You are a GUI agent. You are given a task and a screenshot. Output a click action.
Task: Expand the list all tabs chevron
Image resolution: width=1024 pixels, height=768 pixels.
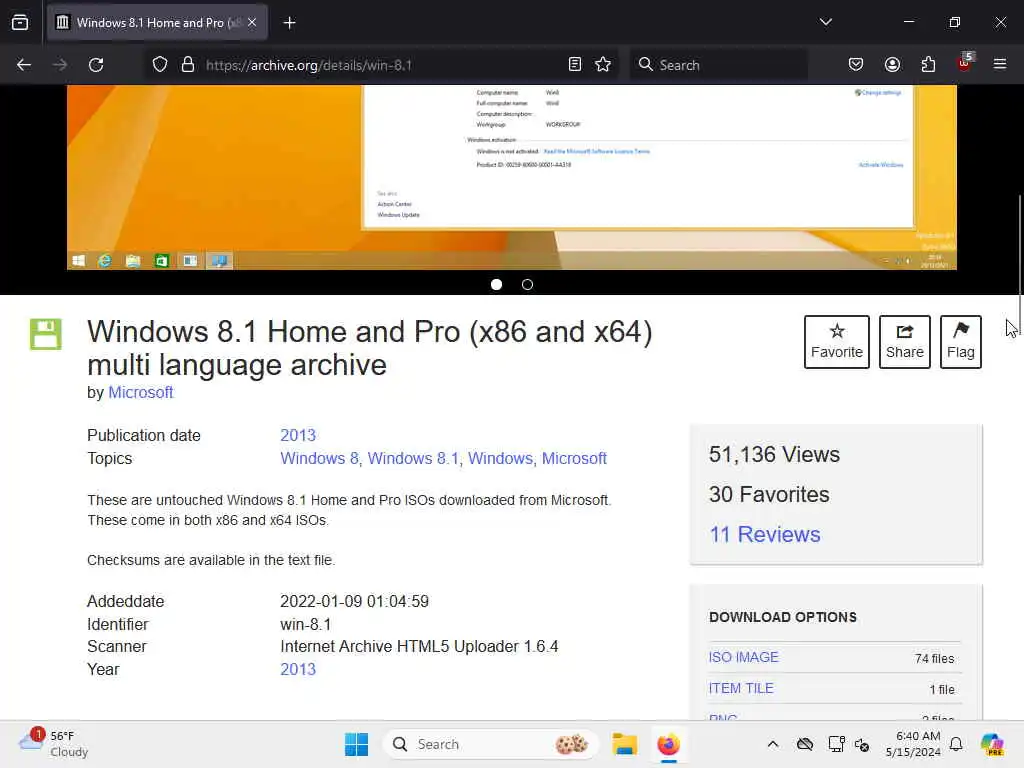point(825,22)
